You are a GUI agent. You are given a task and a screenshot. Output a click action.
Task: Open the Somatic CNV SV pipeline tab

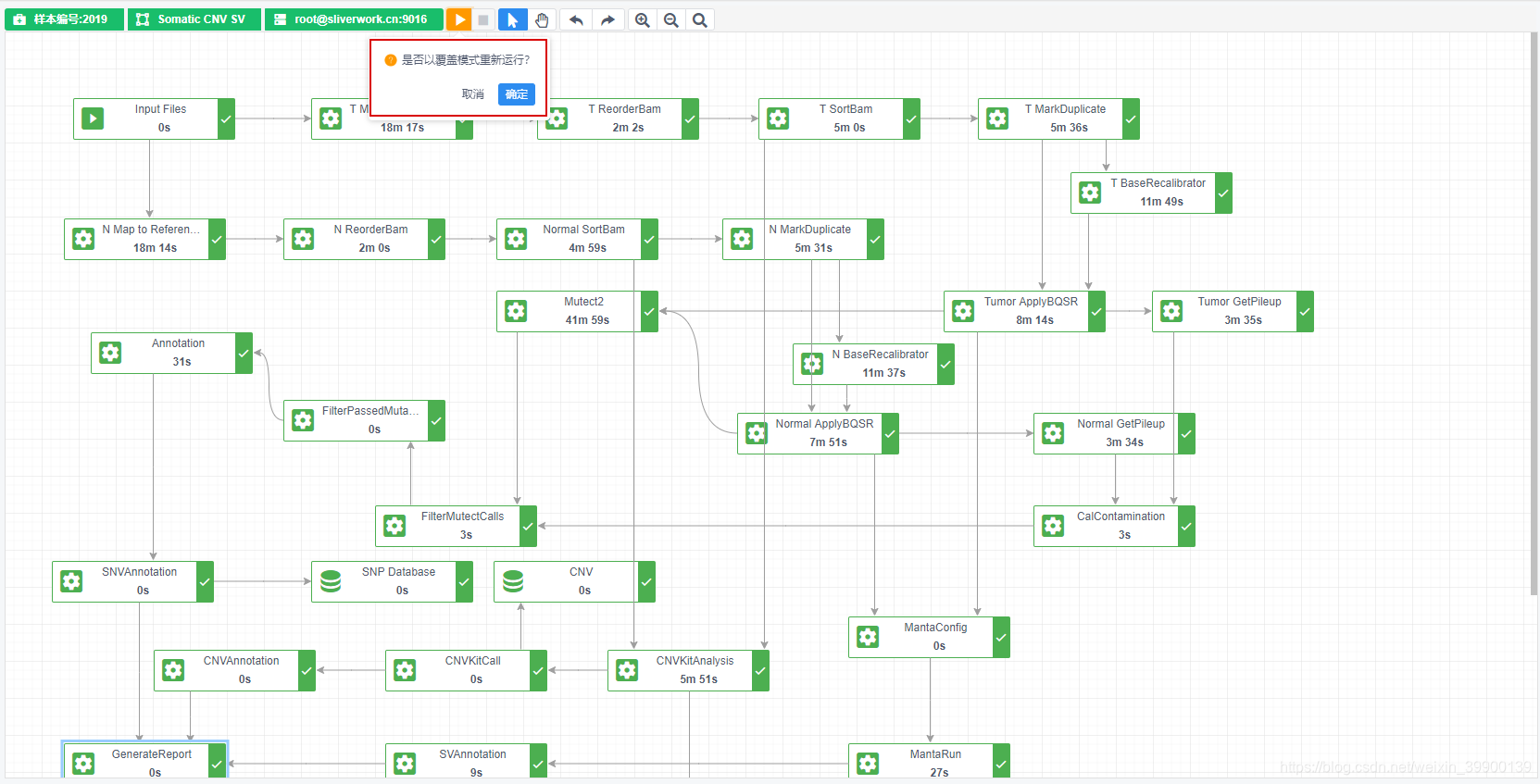pos(194,19)
